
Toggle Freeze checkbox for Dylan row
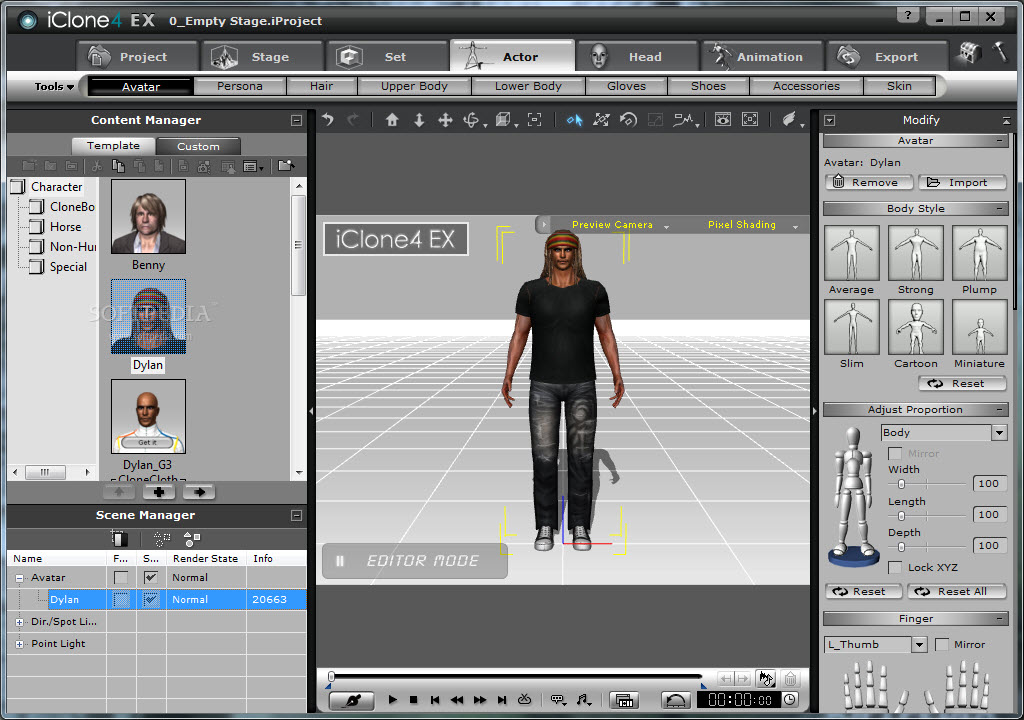click(121, 599)
